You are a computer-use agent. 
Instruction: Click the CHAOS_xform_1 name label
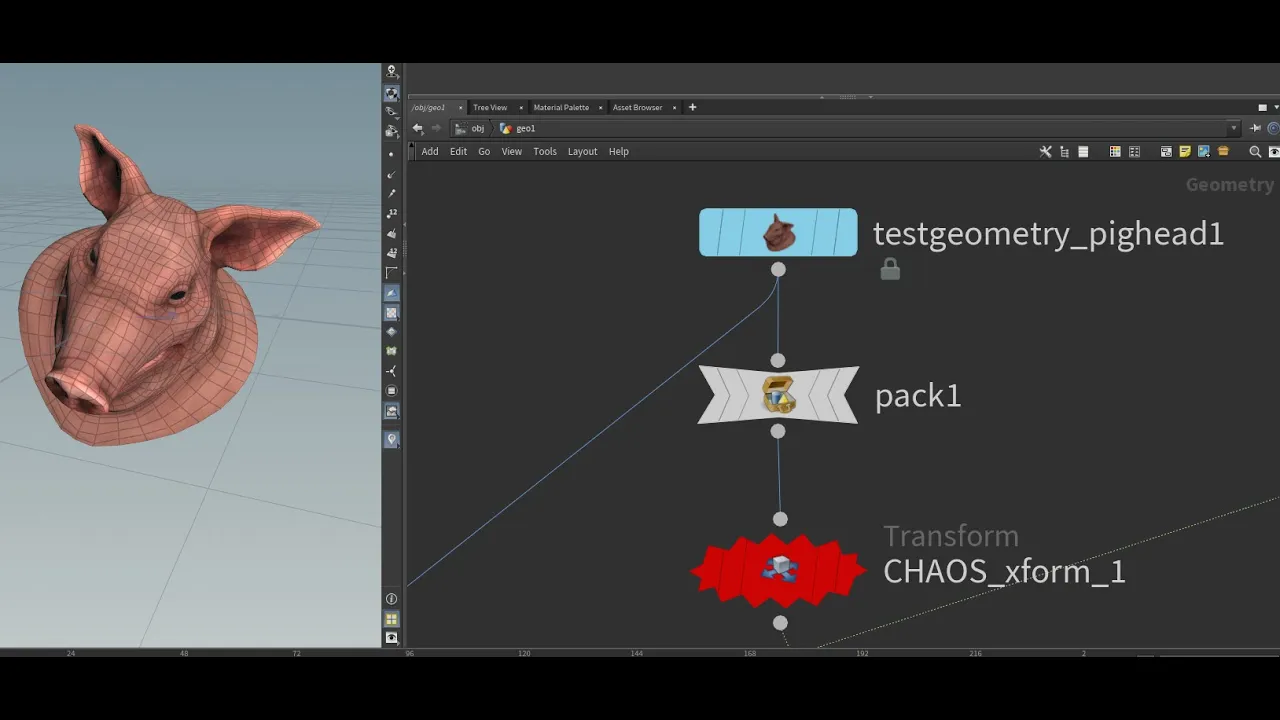1004,571
